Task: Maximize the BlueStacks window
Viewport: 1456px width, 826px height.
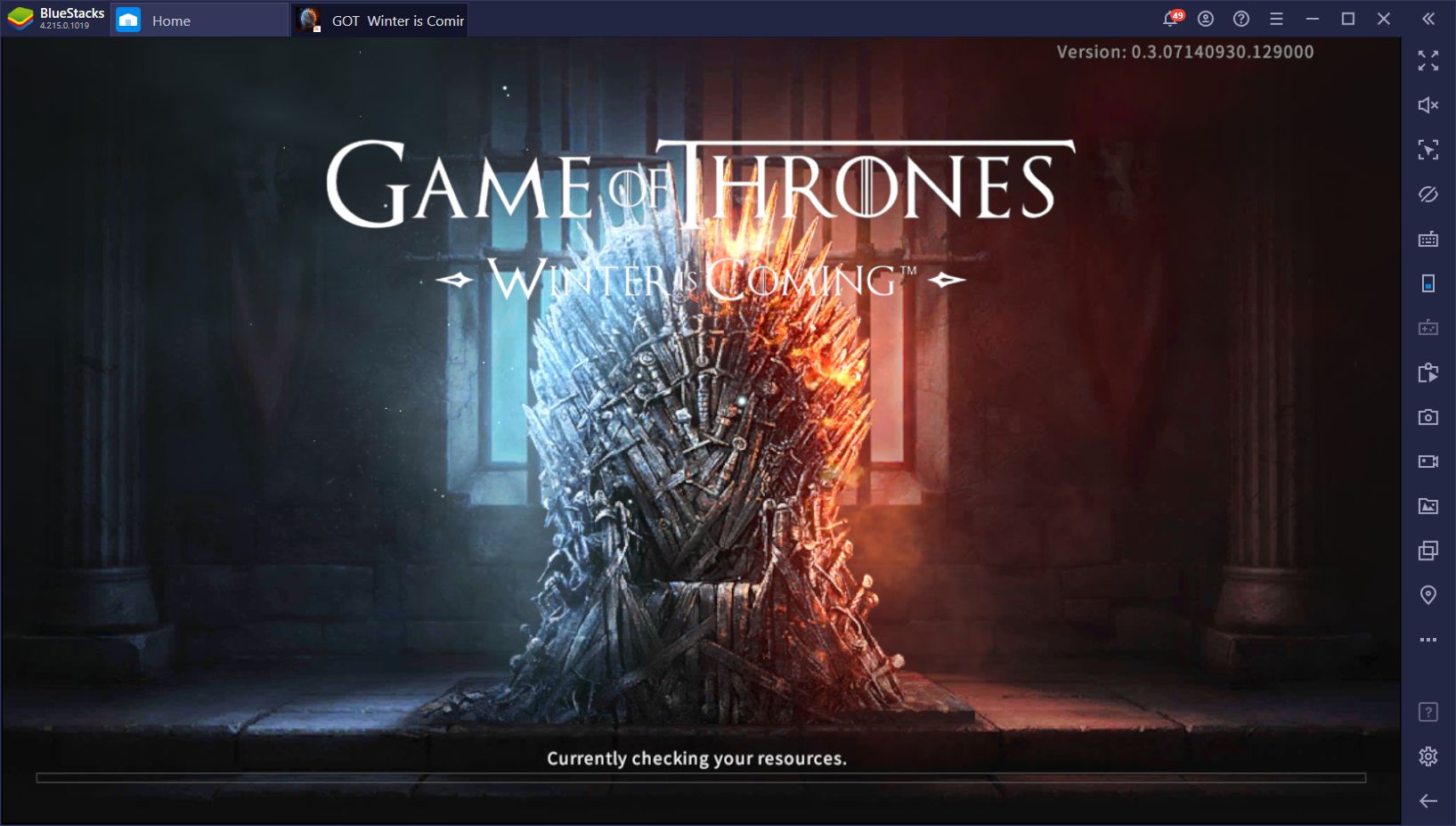Action: (x=1348, y=19)
